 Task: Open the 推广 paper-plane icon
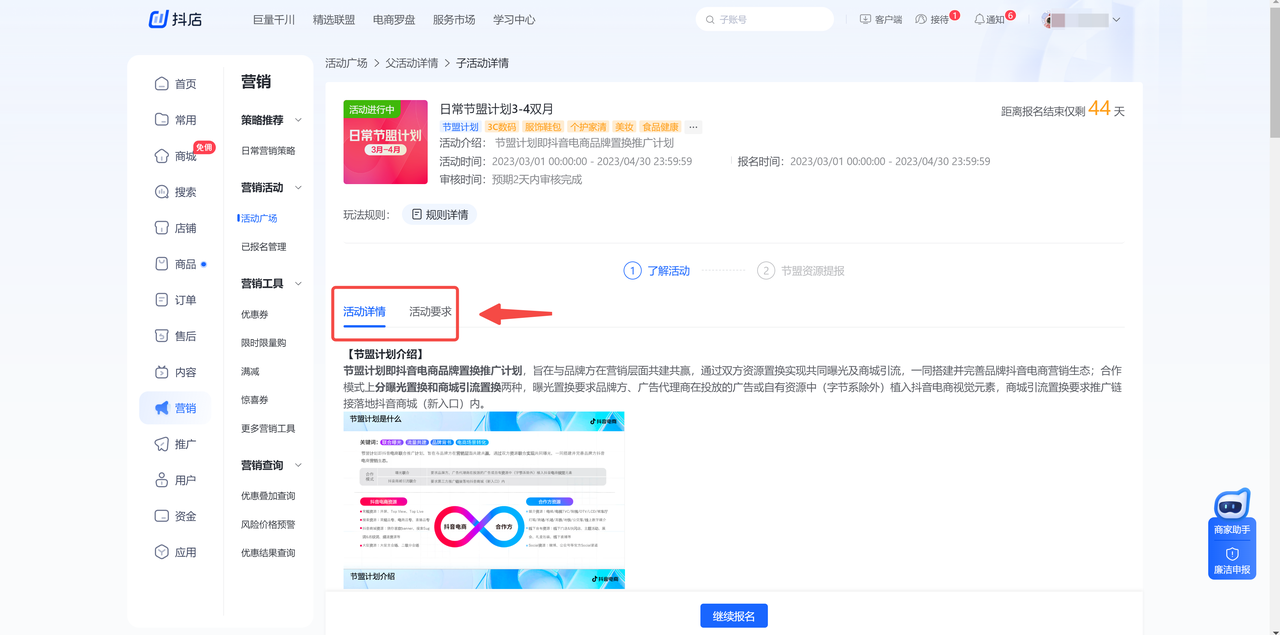tap(162, 444)
